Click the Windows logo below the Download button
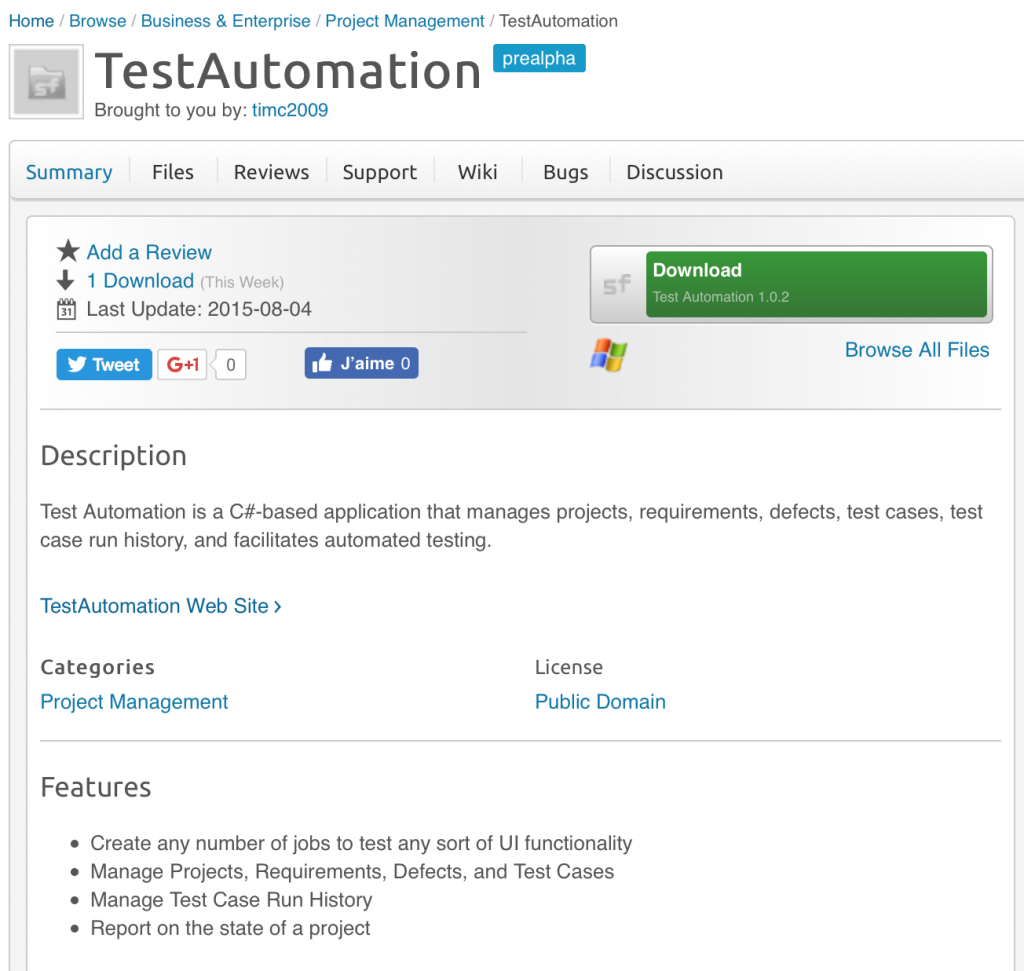 tap(608, 355)
